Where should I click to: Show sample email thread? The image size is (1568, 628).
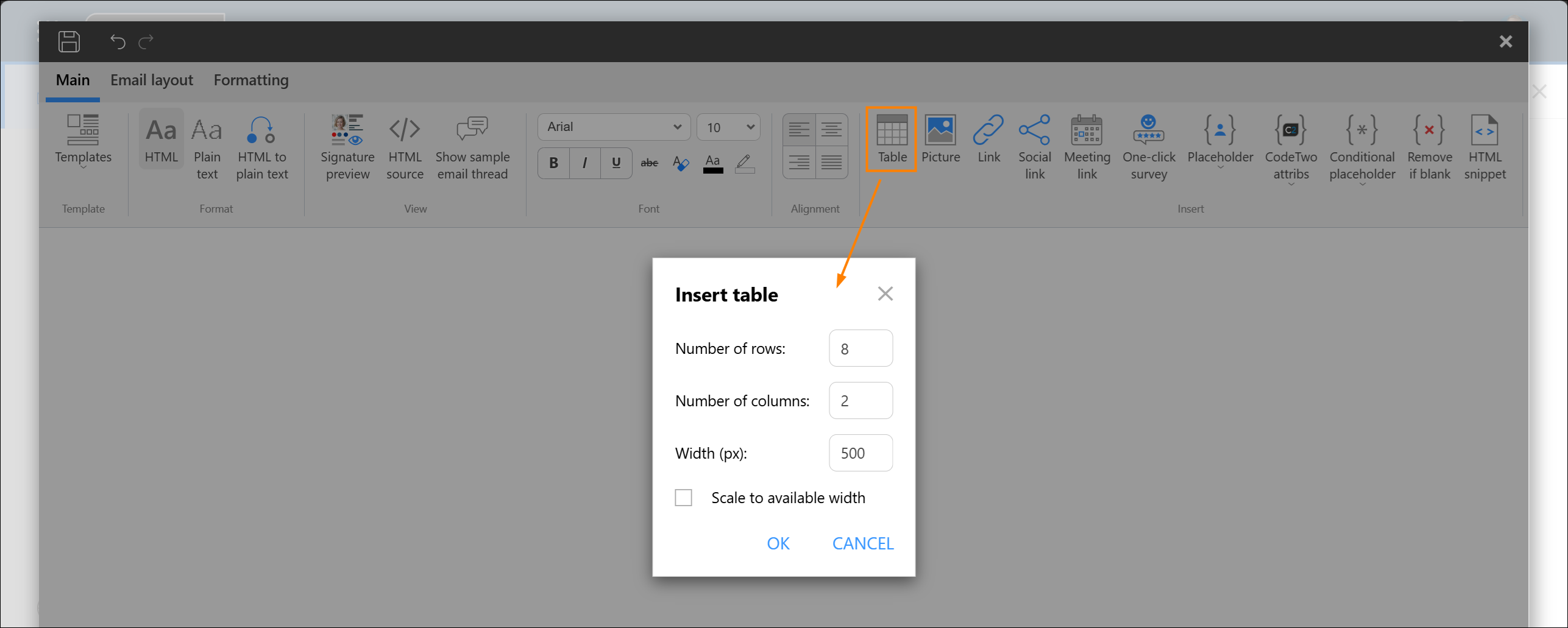[472, 148]
